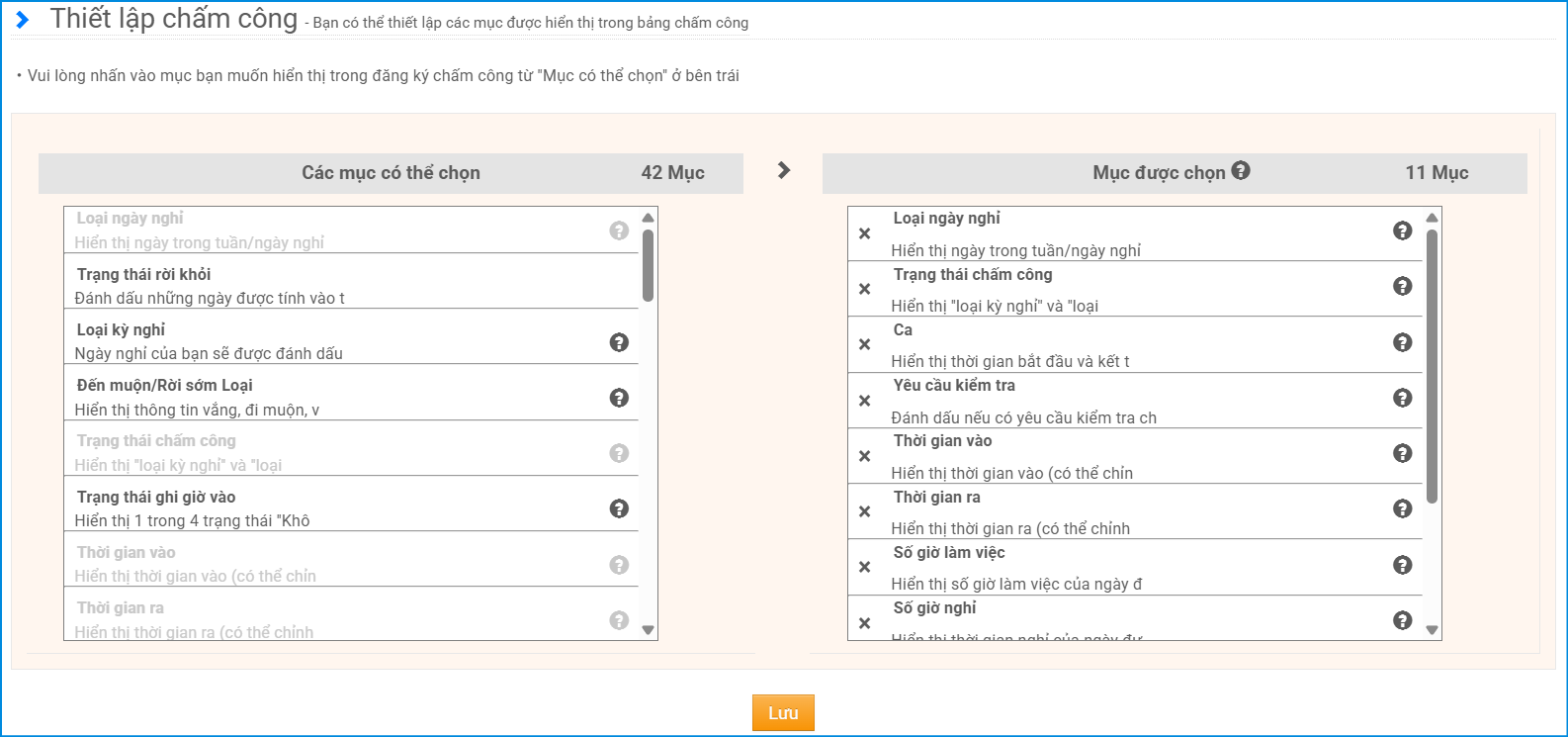Remove Số giờ làm việc from selected list
1568x737 pixels.
[x=864, y=567]
